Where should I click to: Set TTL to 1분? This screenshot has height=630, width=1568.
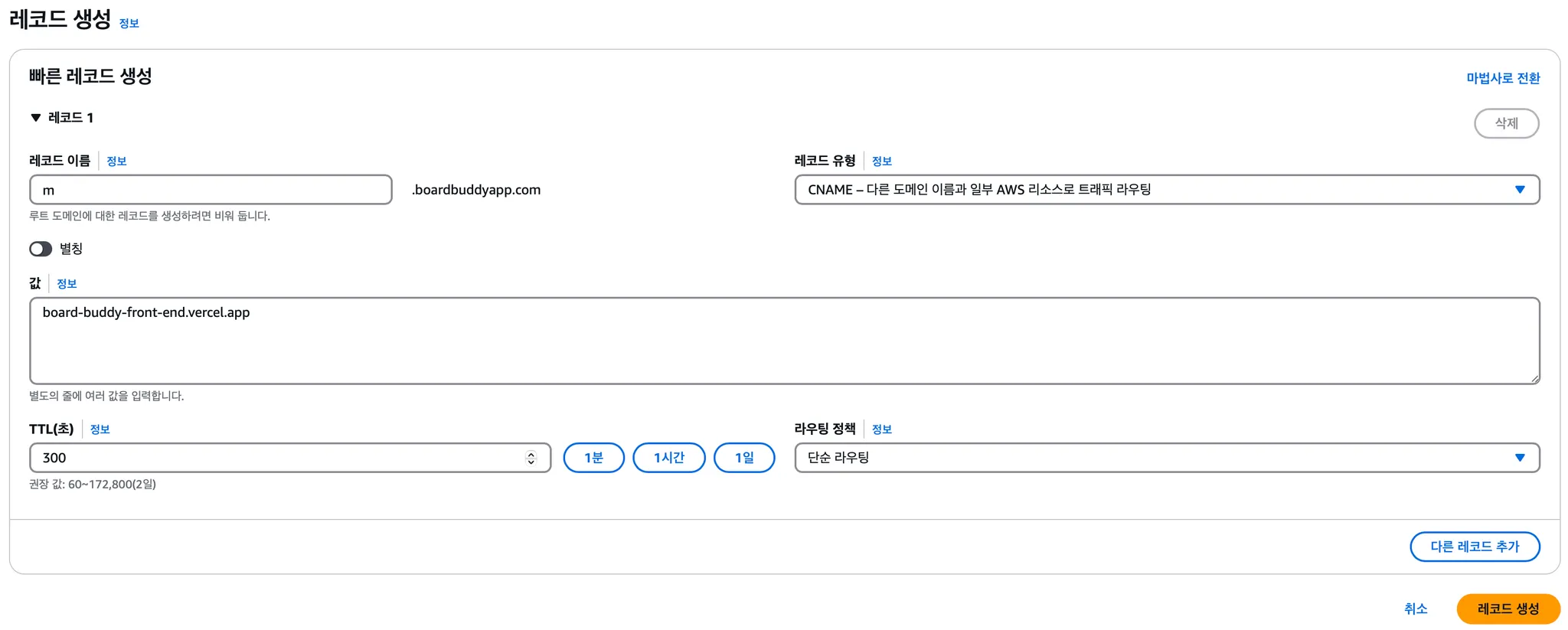click(593, 458)
